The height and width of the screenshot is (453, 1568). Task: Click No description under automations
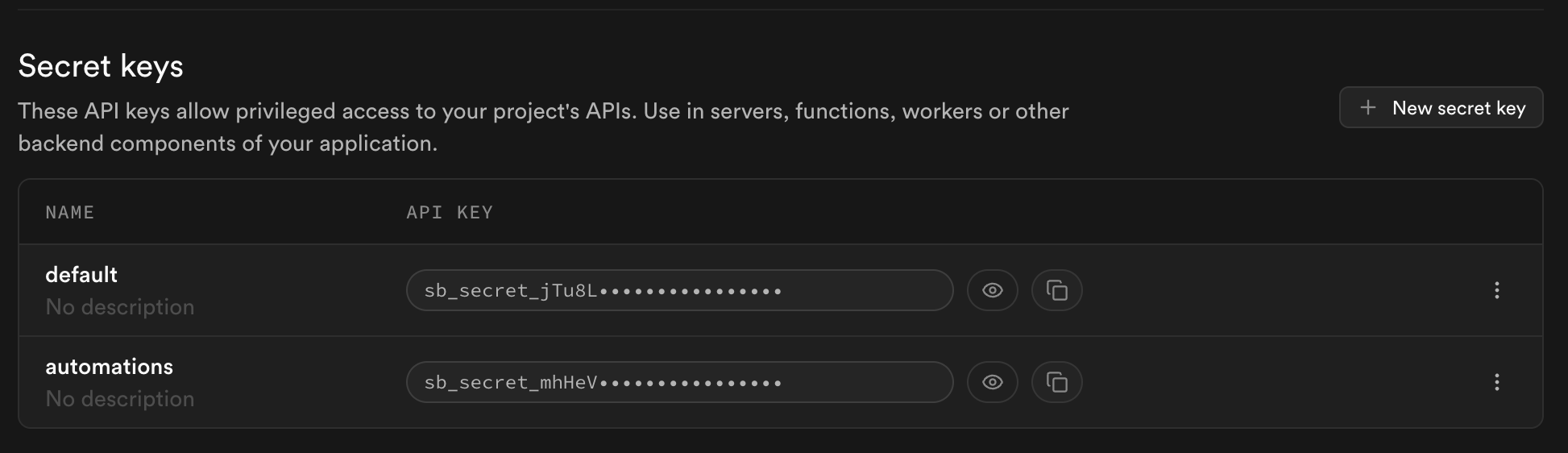click(x=119, y=399)
